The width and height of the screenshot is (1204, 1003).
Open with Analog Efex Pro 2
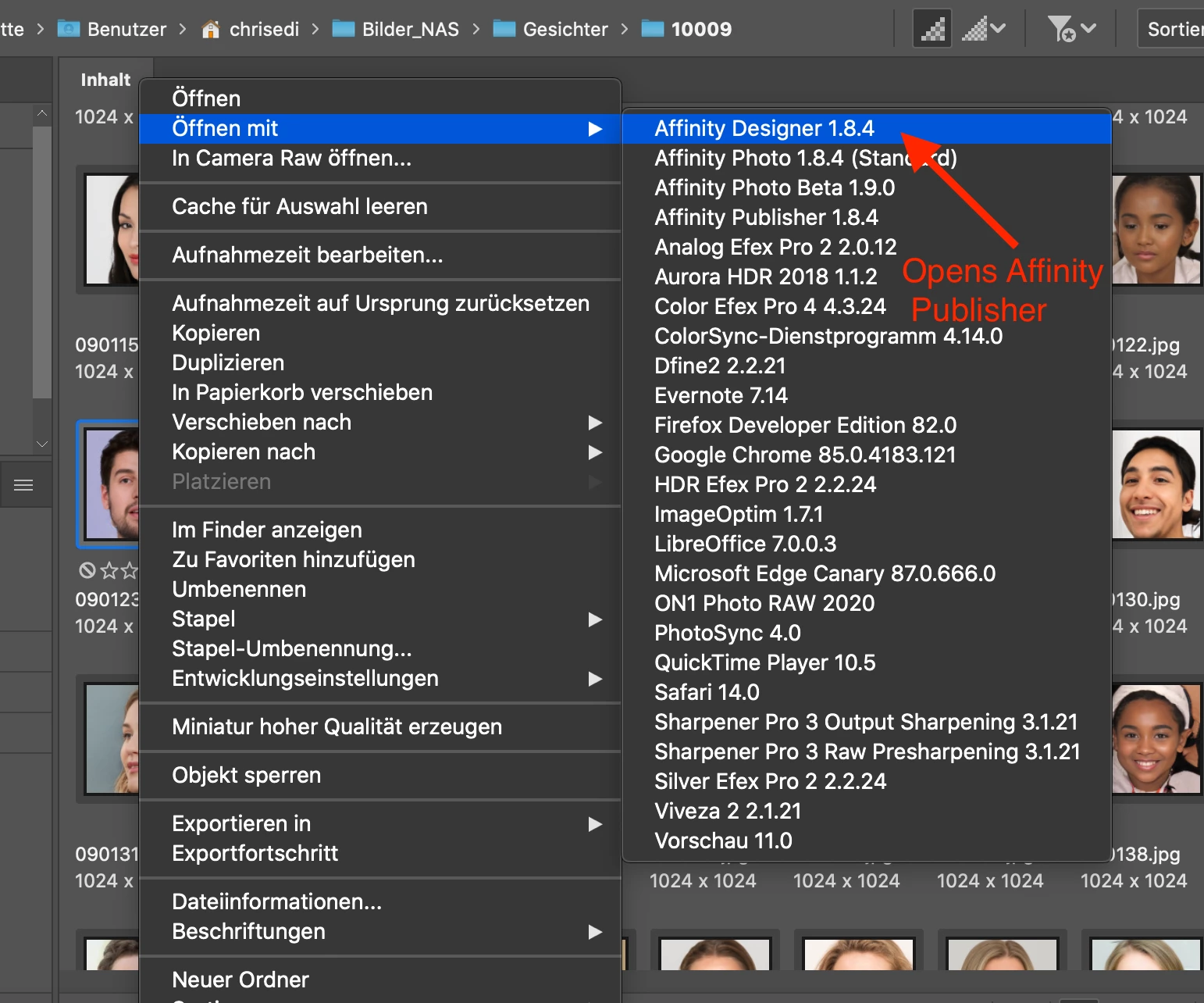coord(867,247)
